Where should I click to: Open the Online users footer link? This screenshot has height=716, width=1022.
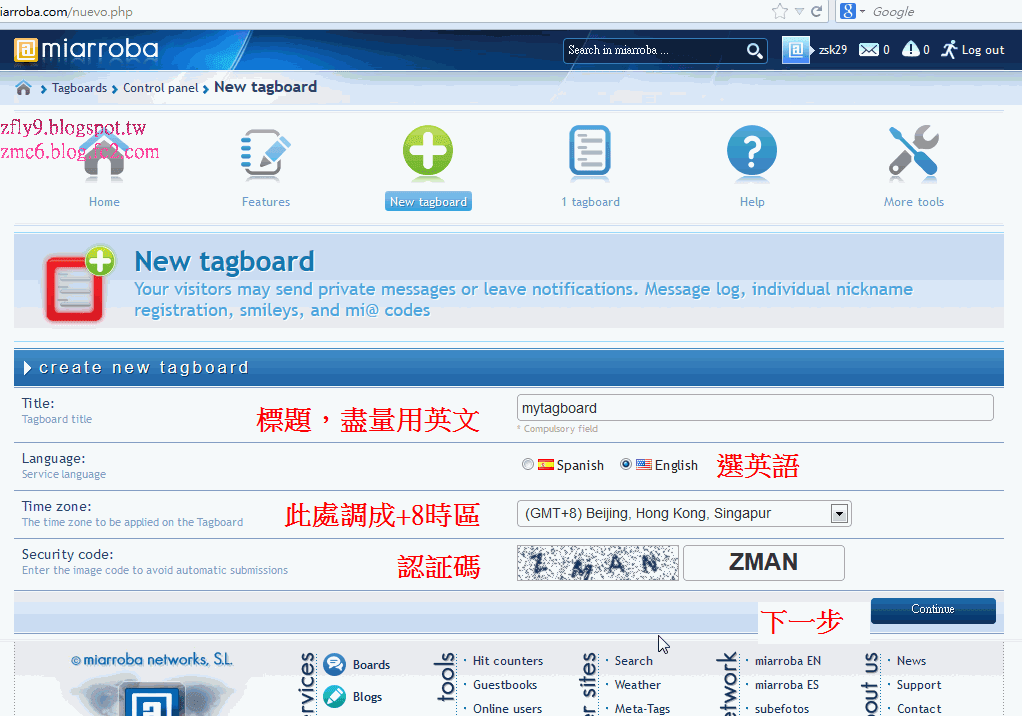507,709
